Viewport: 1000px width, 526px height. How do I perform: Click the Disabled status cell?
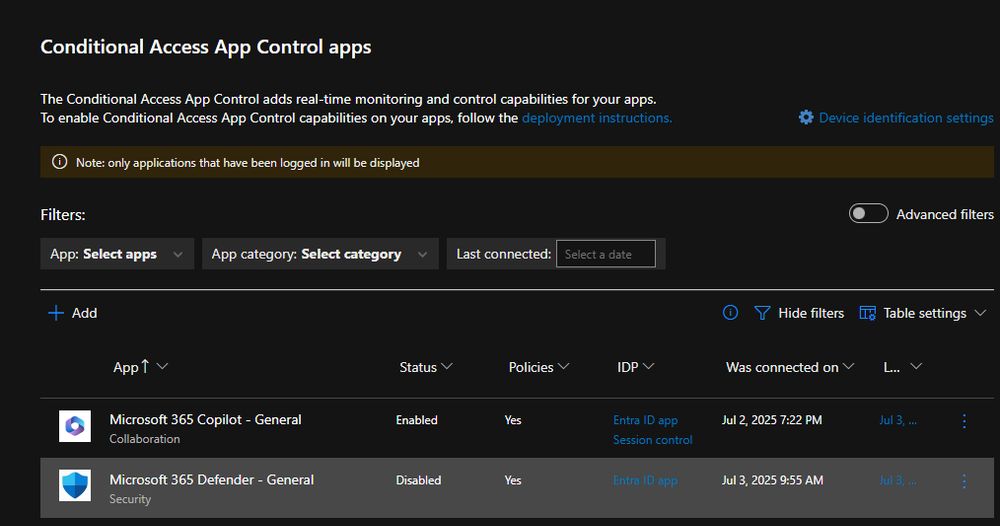click(418, 480)
